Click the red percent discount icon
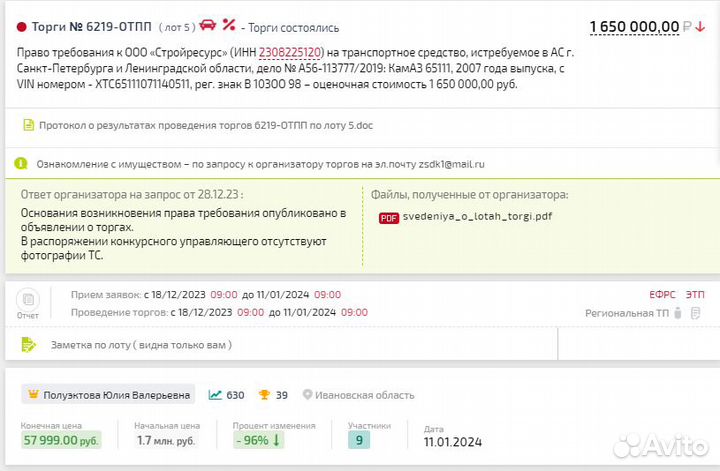This screenshot has height=471, width=720. point(230,26)
